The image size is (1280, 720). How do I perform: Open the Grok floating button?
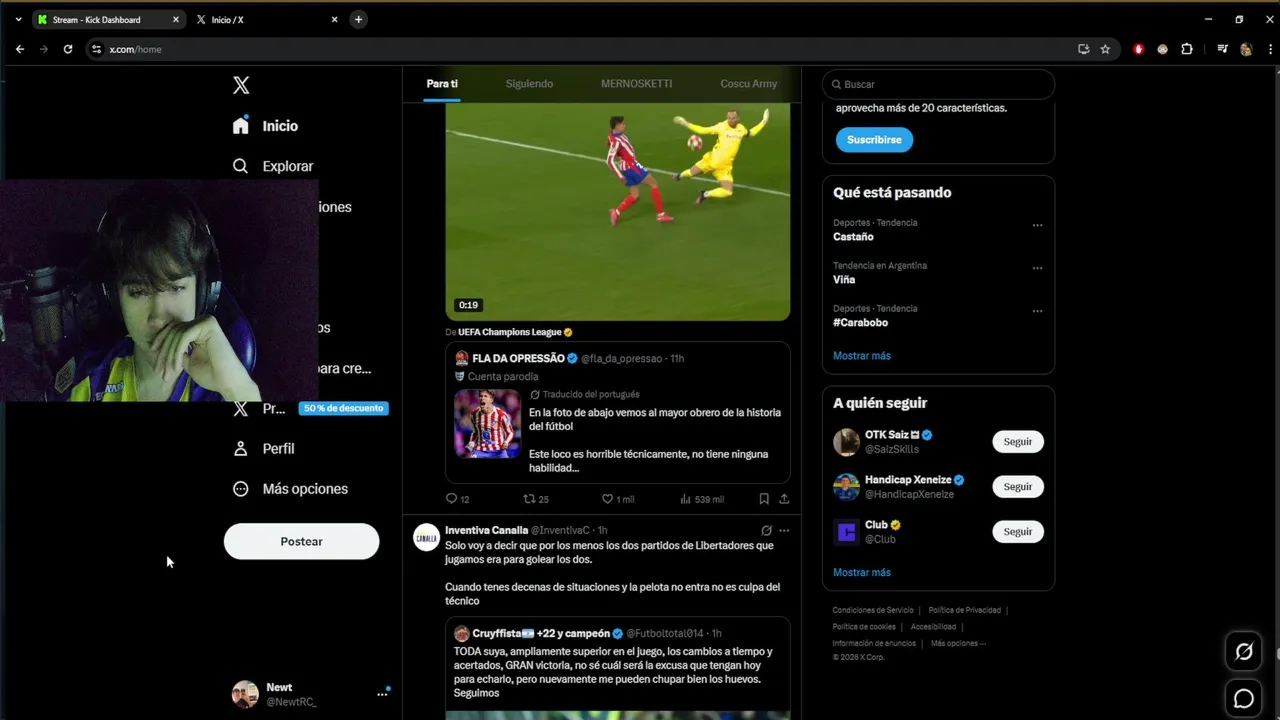(x=1244, y=652)
